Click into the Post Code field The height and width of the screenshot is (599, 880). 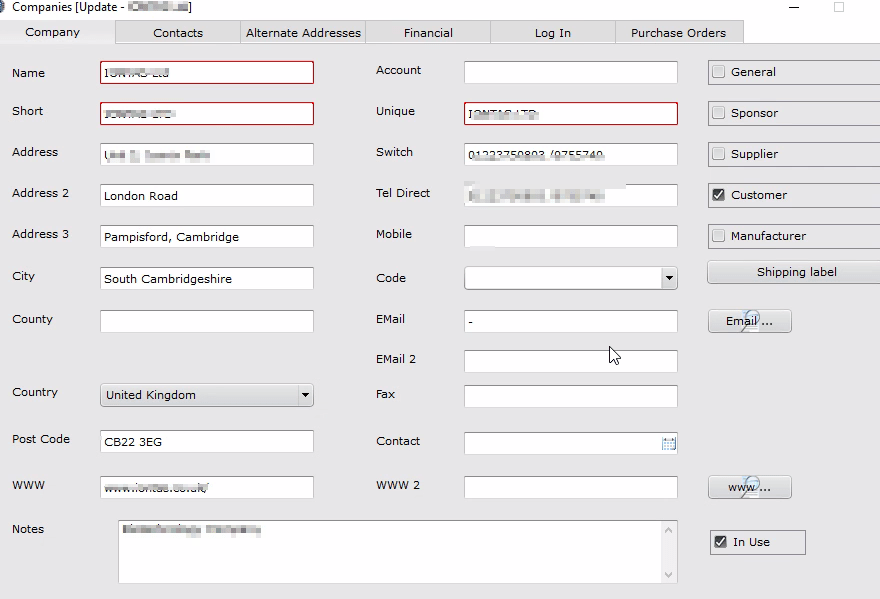[x=207, y=441]
